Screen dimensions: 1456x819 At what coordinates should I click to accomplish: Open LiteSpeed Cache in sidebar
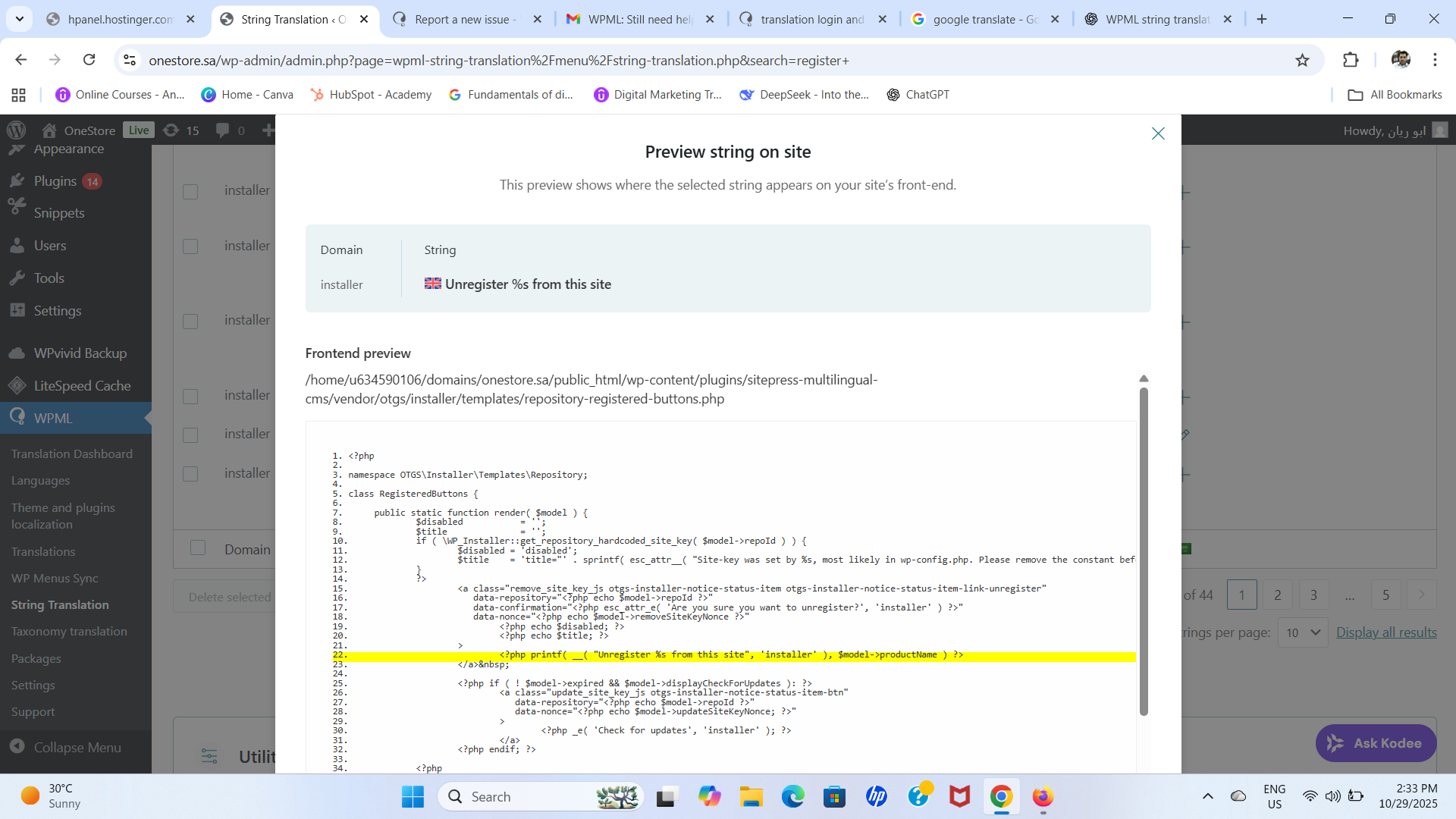point(82,386)
